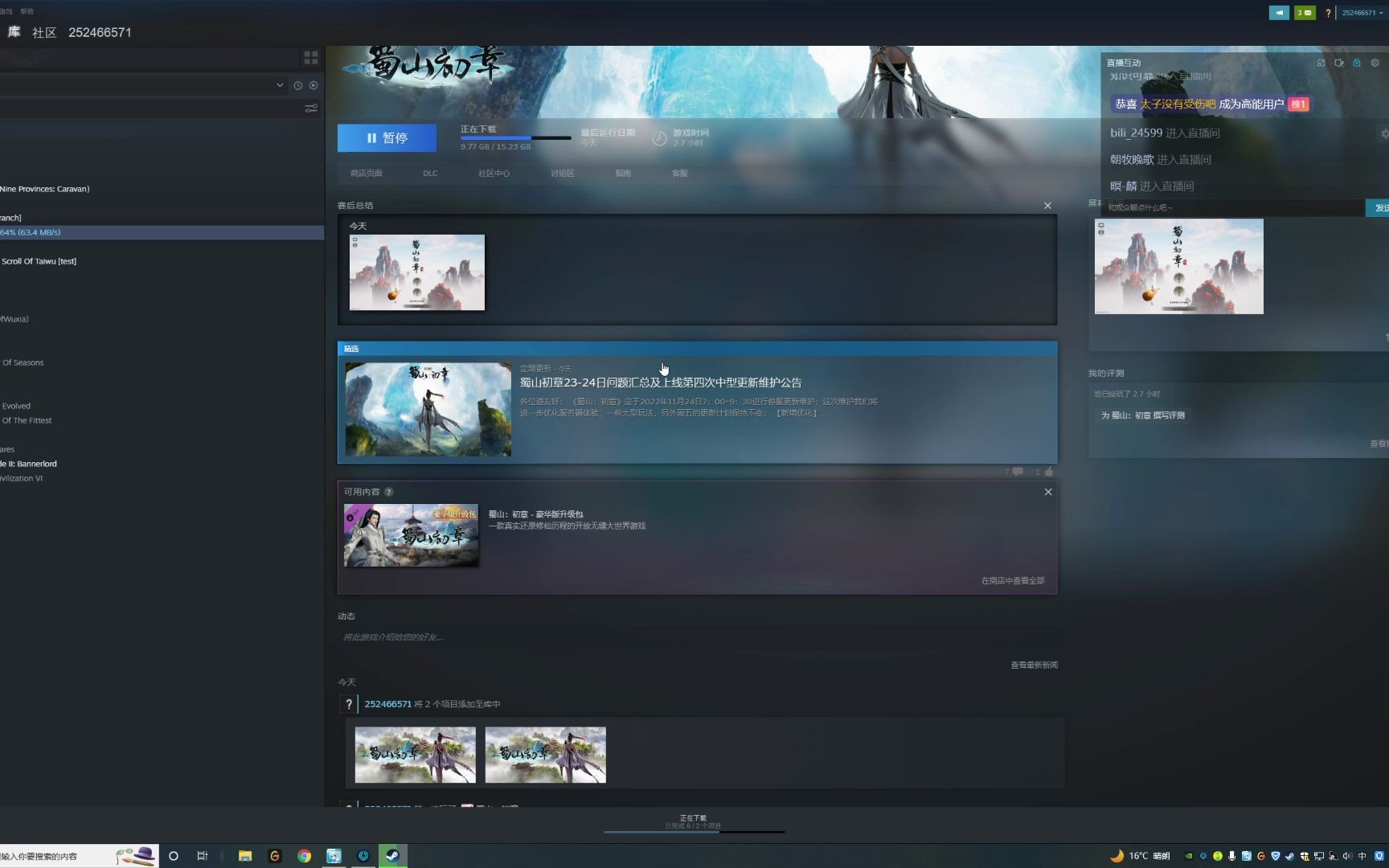
Task: Click the download progress bar at bottom
Action: click(694, 831)
